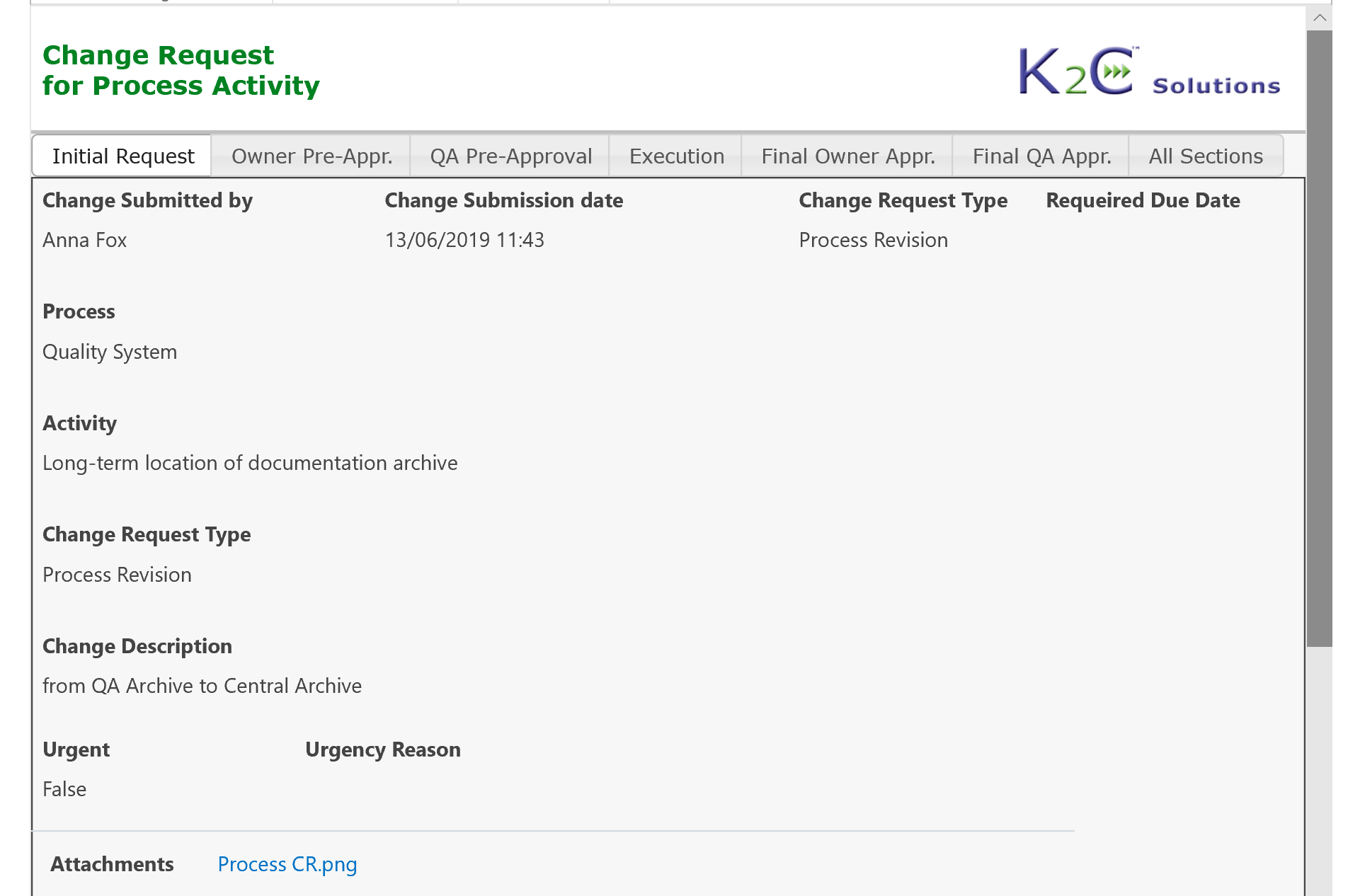Go to the Execution tab
1348x896 pixels.
pos(676,156)
